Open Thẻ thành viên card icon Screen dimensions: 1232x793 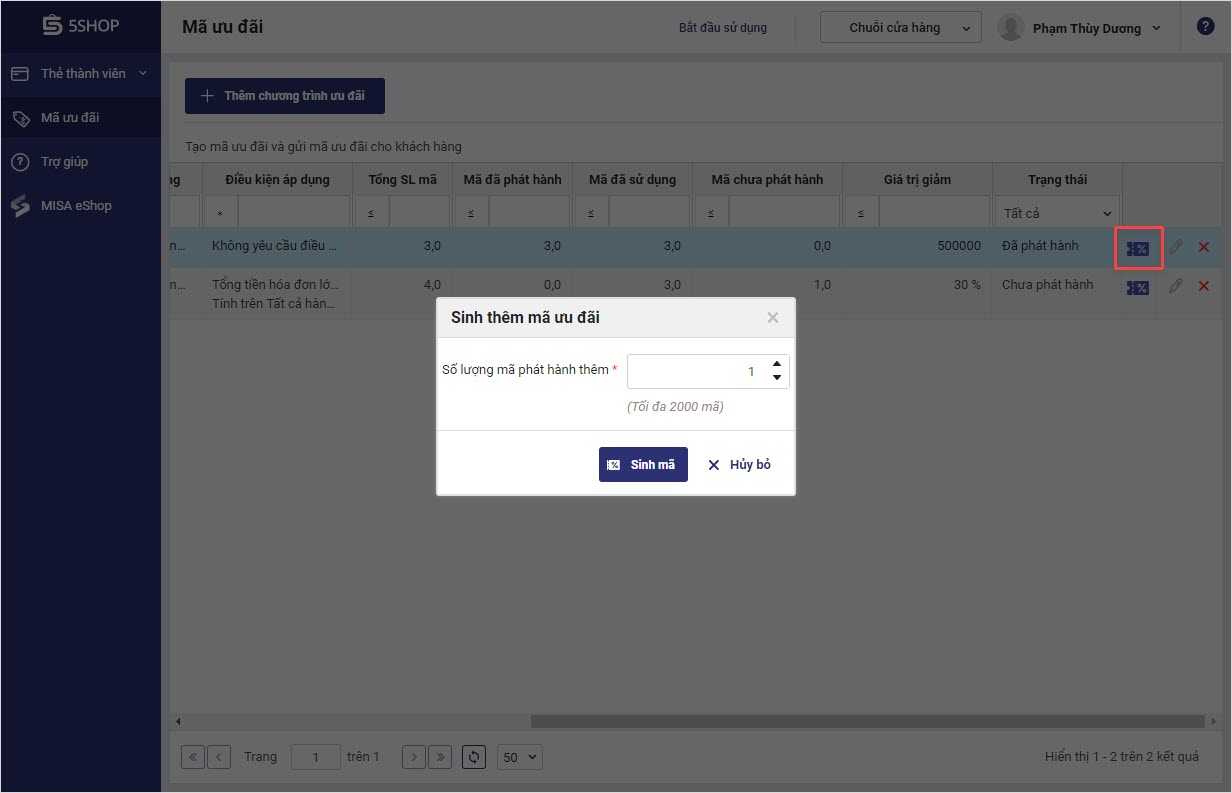coord(19,74)
